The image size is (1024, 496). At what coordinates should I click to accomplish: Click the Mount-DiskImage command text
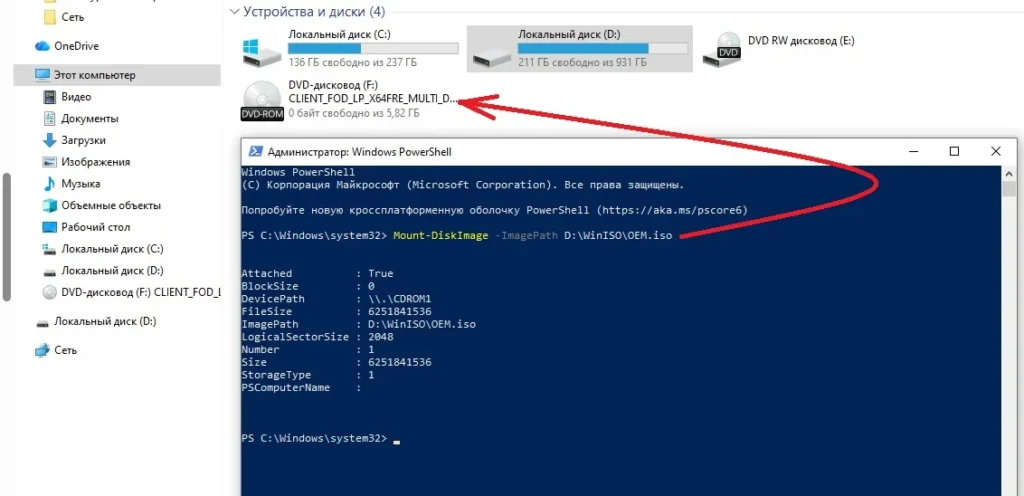pos(440,236)
